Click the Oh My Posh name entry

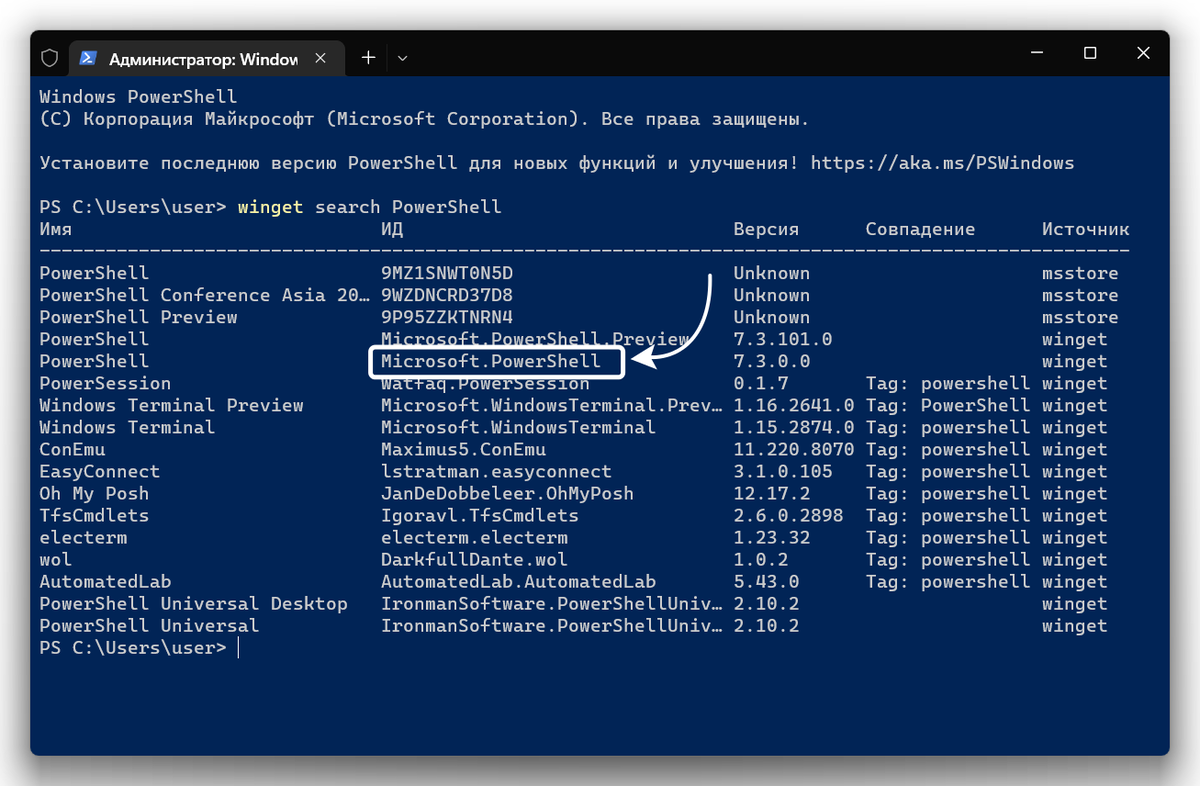(x=94, y=493)
